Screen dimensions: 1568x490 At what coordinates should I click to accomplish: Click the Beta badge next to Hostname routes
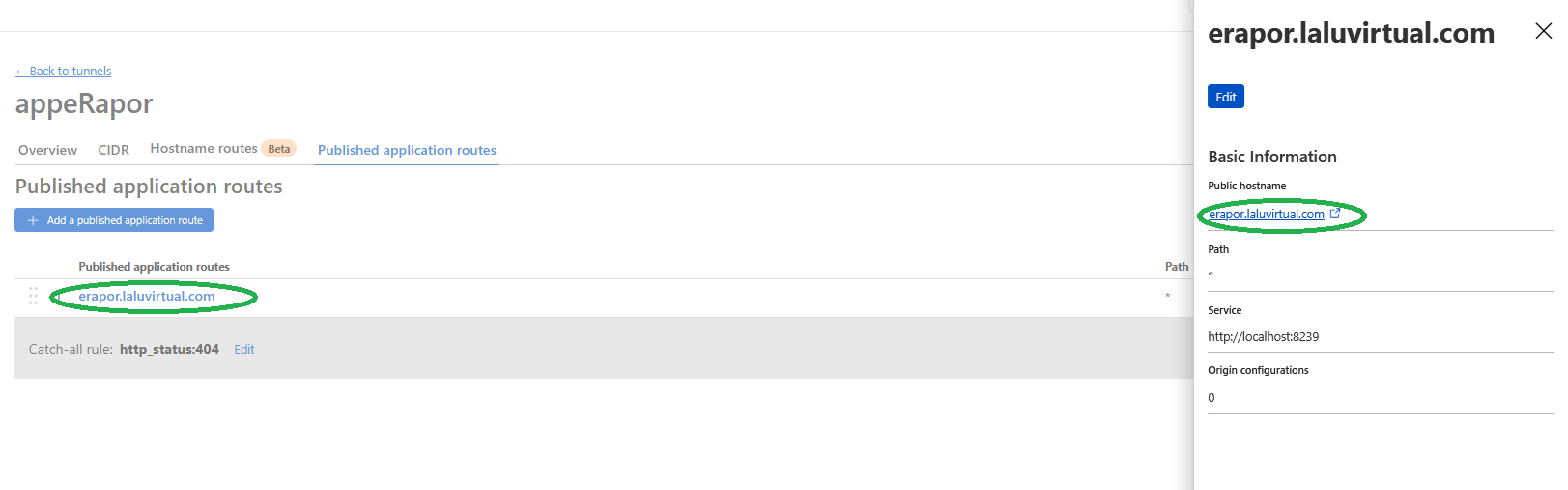coord(279,149)
